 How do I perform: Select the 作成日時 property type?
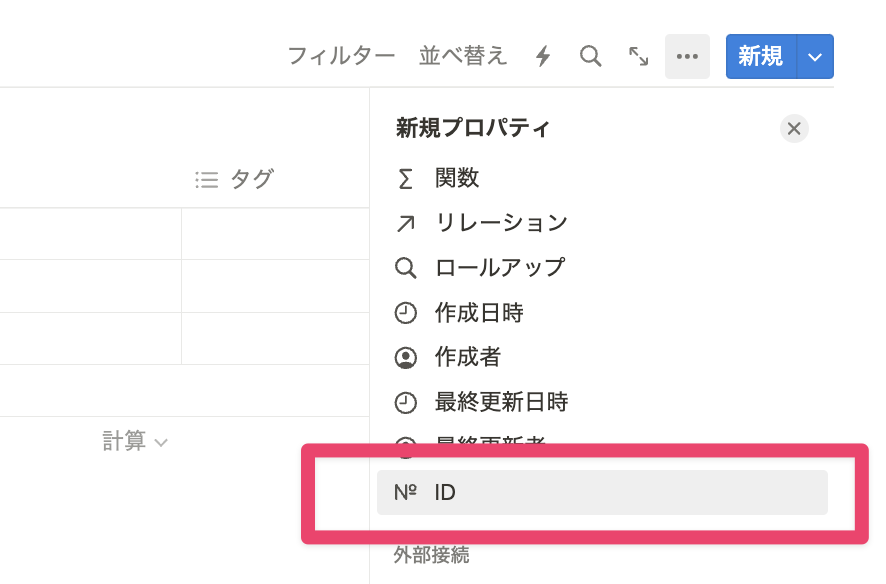602,313
